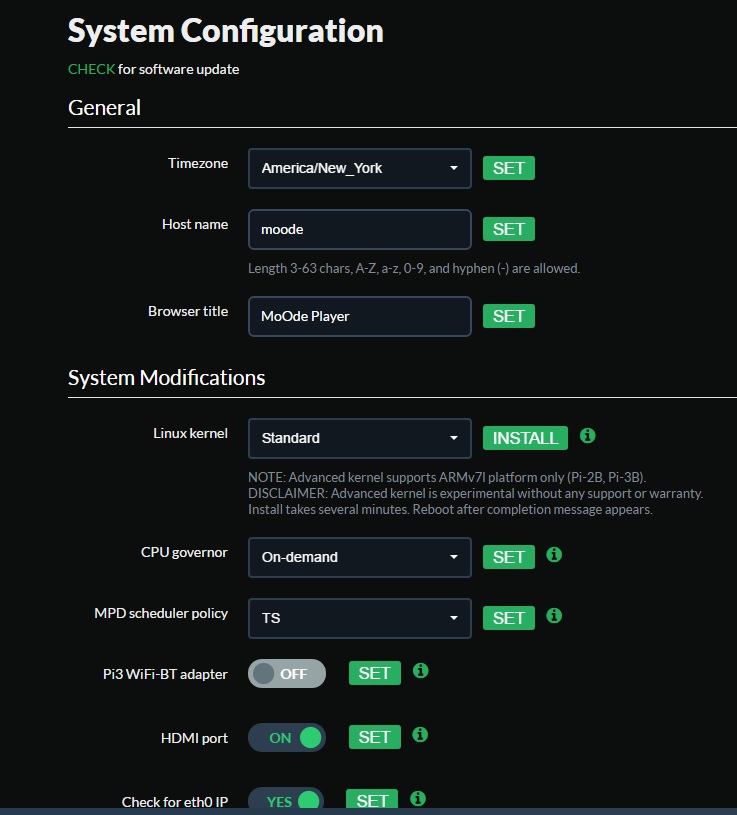Screen dimensions: 737x815
Task: Click CHECK for software update link
Action: pyautogui.click(x=91, y=69)
